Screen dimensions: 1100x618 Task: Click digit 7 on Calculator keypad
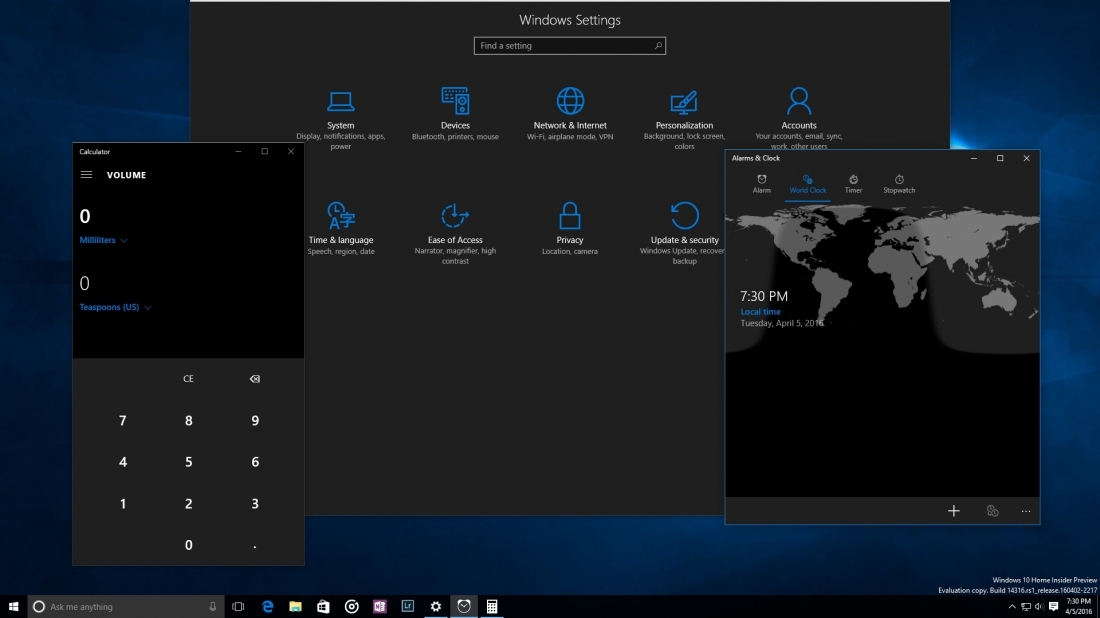[123, 420]
